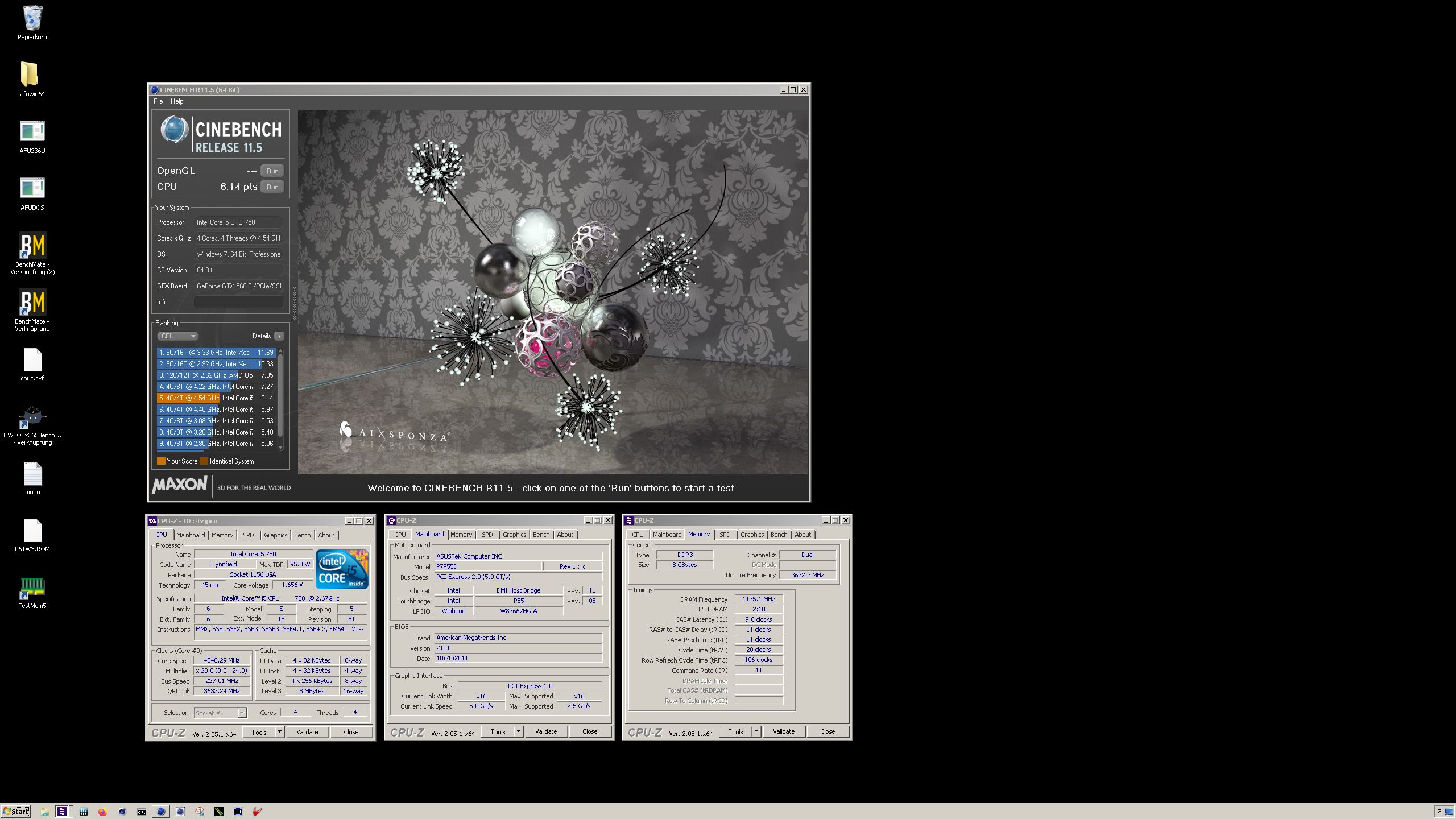Click Validate in Mainboard CPU-Z window
Screen dimensions: 1456x819
pos(546,731)
